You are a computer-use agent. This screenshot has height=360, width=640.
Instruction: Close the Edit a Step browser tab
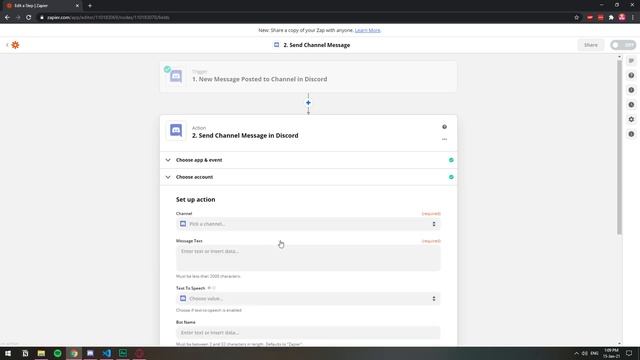click(x=77, y=6)
